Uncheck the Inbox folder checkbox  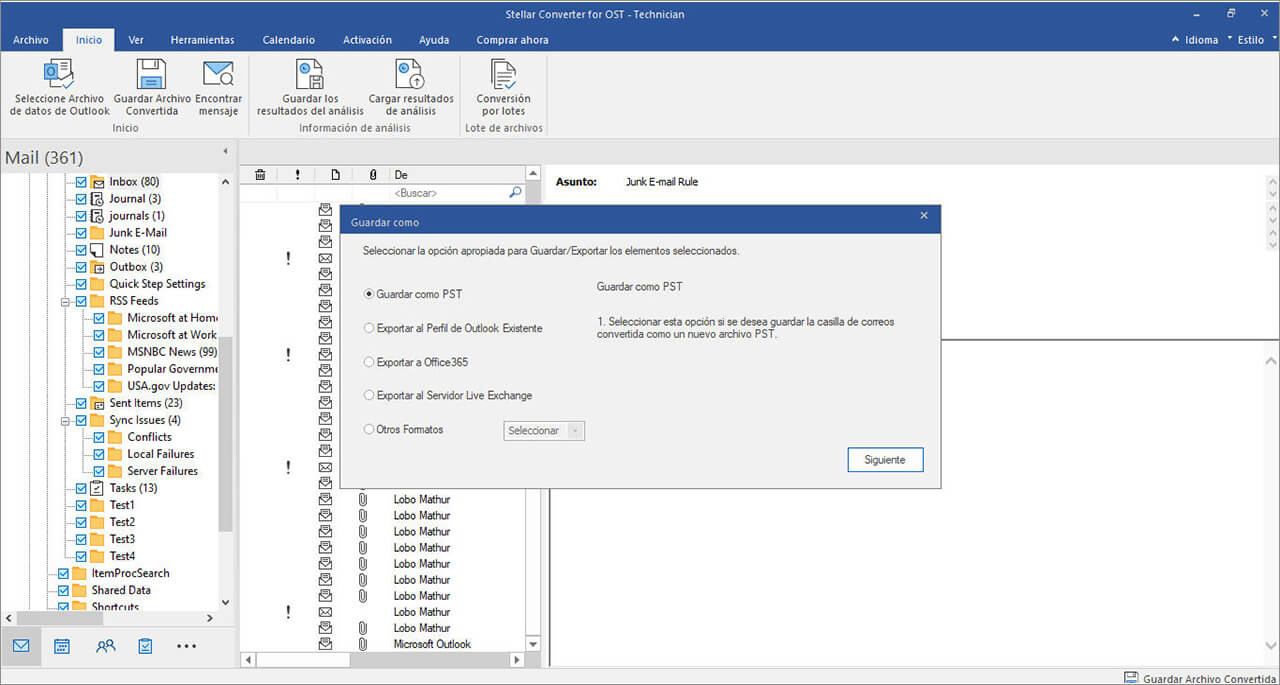(x=82, y=182)
